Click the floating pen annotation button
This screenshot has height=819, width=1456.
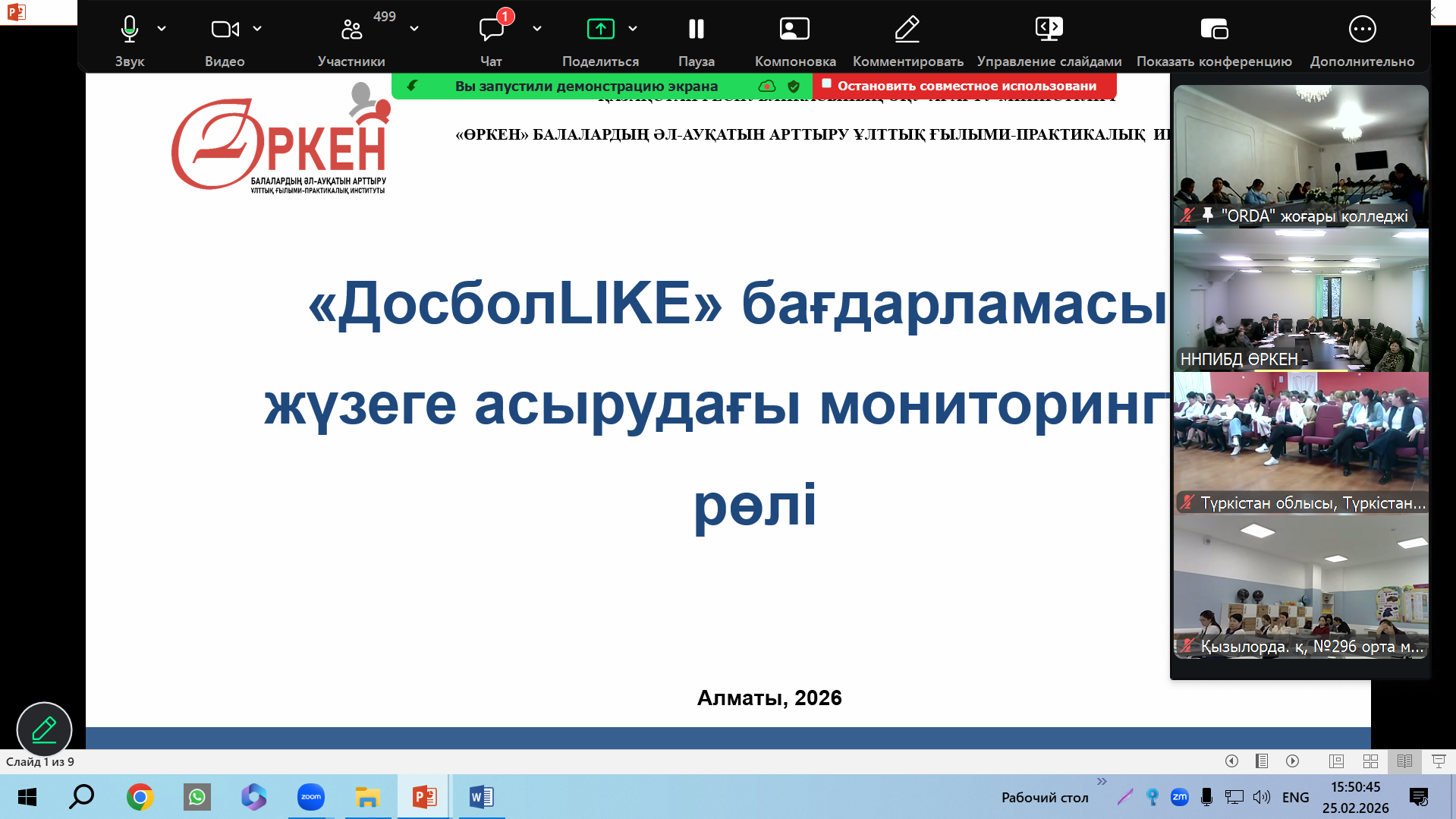coord(44,729)
